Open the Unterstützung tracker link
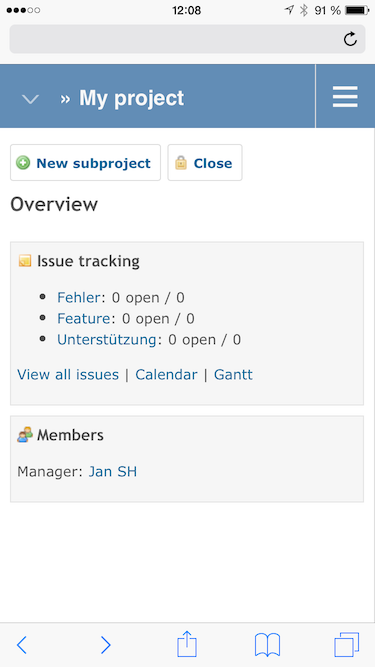 click(x=107, y=340)
